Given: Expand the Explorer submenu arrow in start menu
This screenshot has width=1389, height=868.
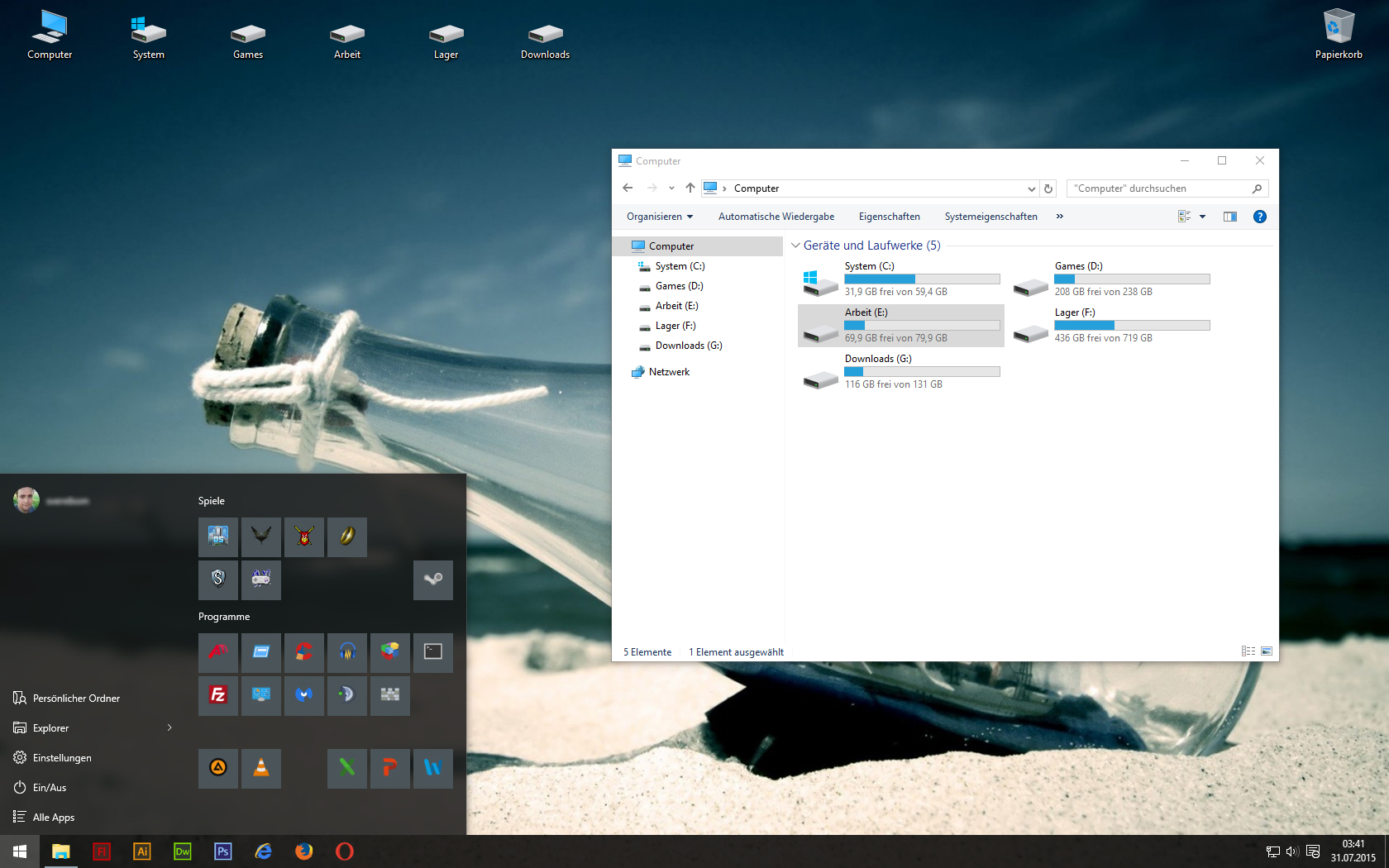Looking at the screenshot, I should (169, 727).
